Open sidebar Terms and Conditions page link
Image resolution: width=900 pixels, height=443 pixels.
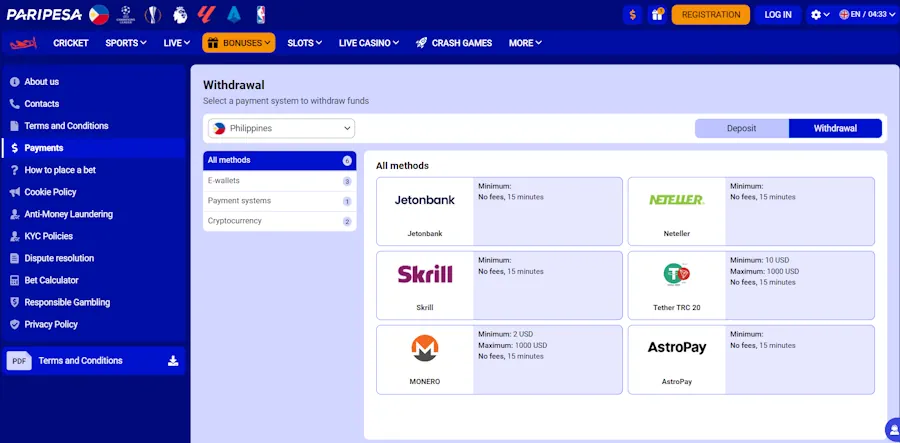click(x=93, y=126)
